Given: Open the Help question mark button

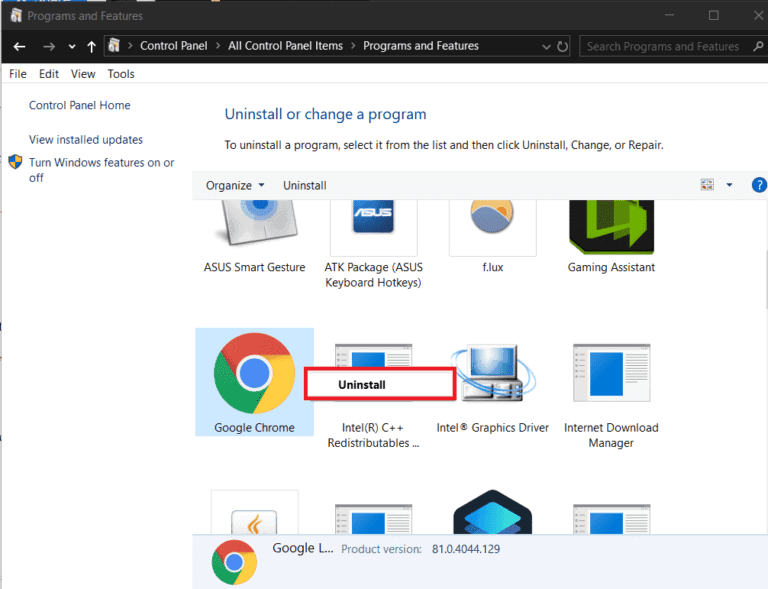Looking at the screenshot, I should click(759, 185).
